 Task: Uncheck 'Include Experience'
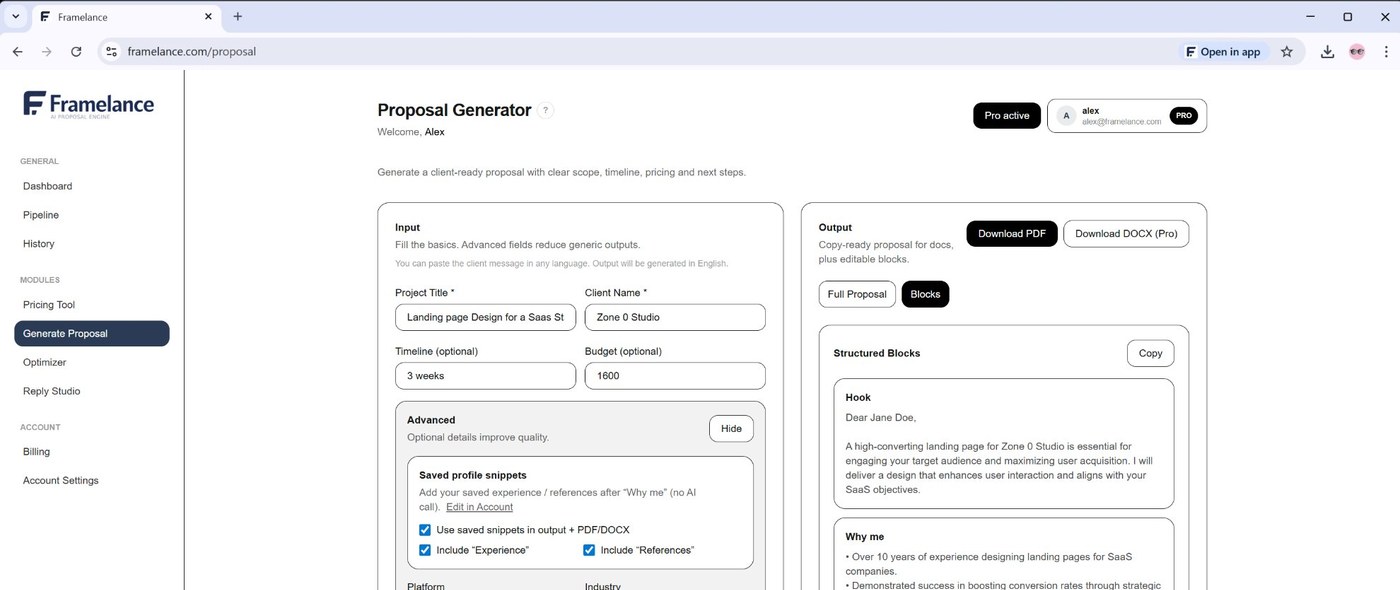425,550
